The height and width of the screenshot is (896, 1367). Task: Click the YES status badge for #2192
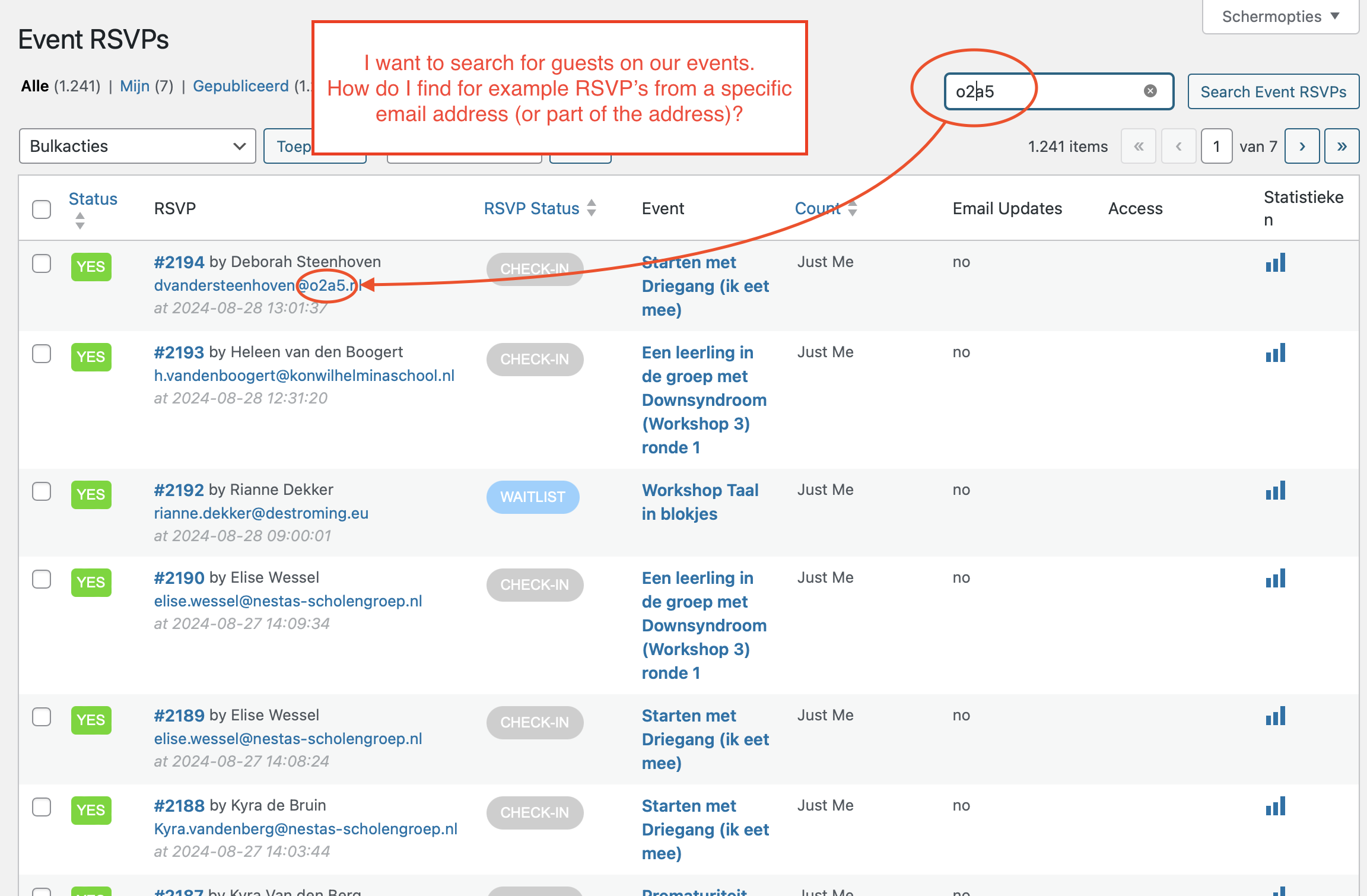coord(91,494)
